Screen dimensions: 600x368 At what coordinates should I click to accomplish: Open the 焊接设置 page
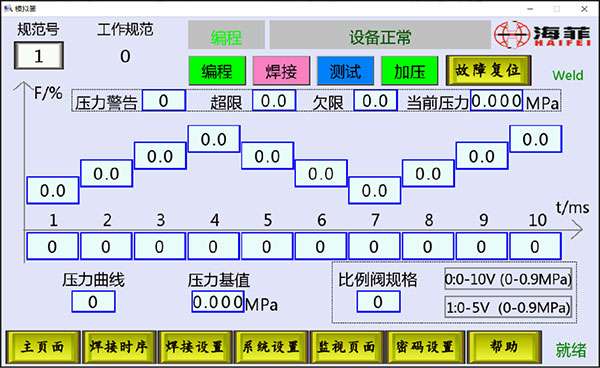tap(195, 347)
